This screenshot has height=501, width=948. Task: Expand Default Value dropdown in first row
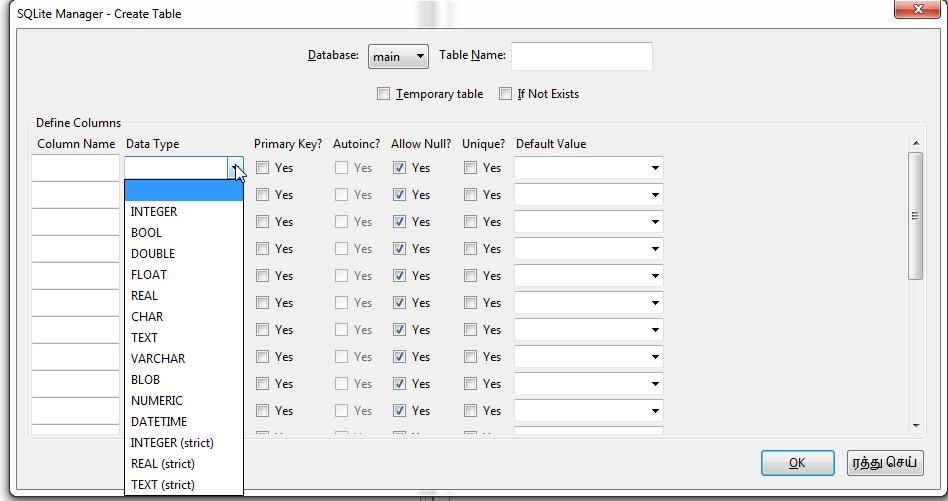point(655,168)
